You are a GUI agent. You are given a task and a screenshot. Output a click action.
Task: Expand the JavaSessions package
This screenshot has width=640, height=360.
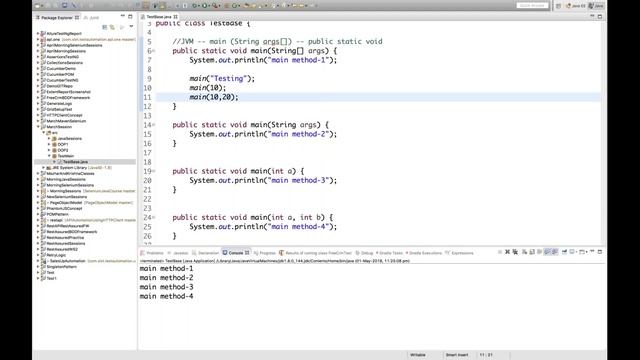[49, 138]
